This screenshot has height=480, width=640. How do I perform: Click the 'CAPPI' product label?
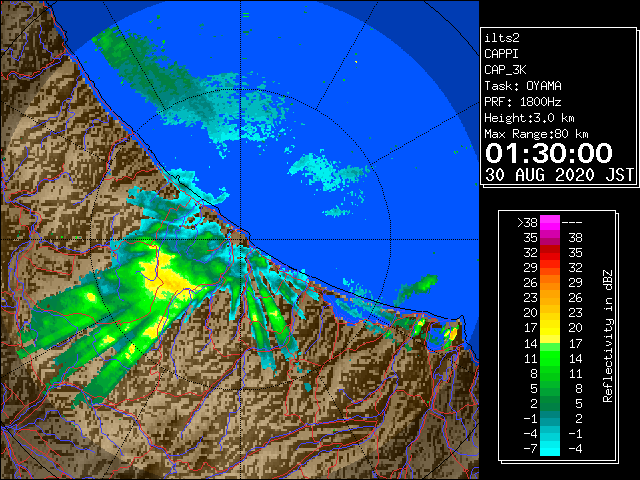[x=501, y=54]
